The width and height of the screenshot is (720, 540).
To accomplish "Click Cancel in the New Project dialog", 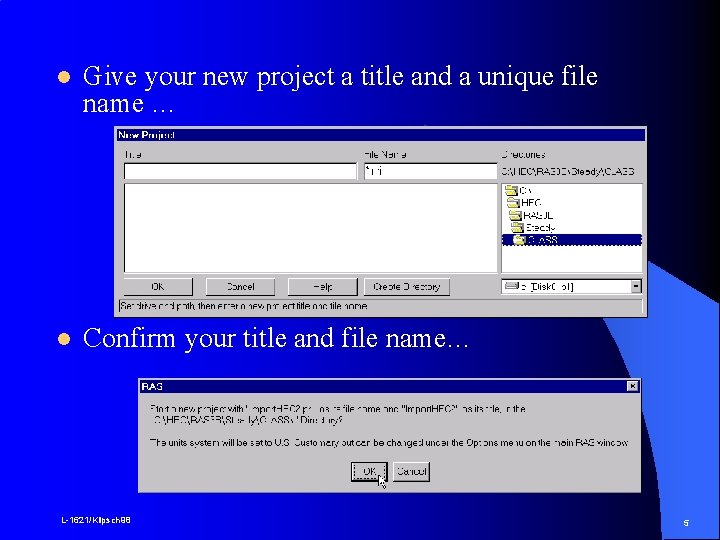I will point(240,287).
